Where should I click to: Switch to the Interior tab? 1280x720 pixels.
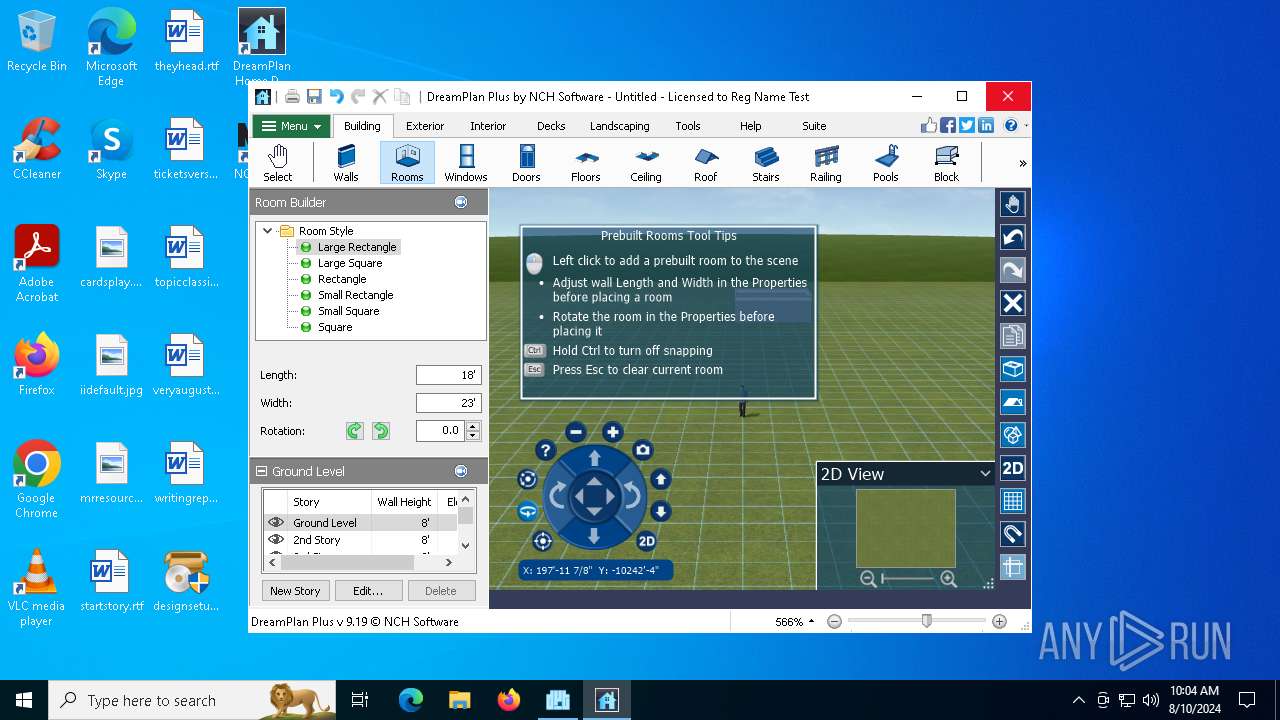488,126
